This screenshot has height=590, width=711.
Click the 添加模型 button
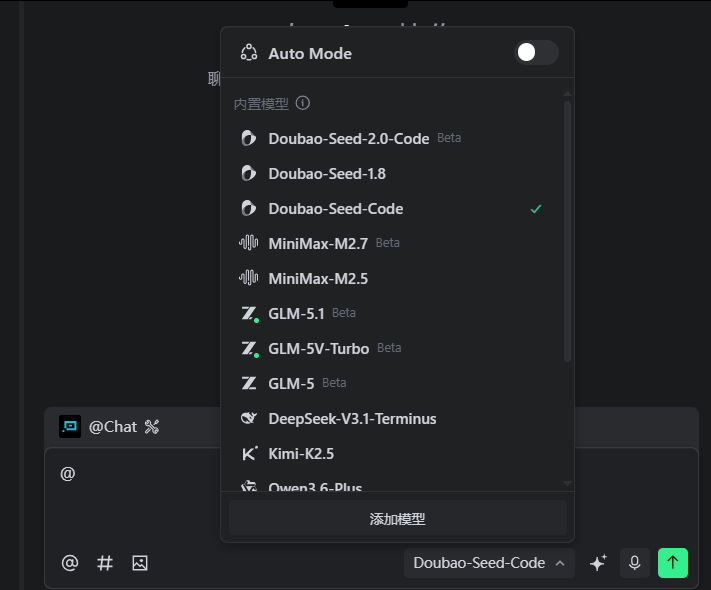[x=398, y=518]
